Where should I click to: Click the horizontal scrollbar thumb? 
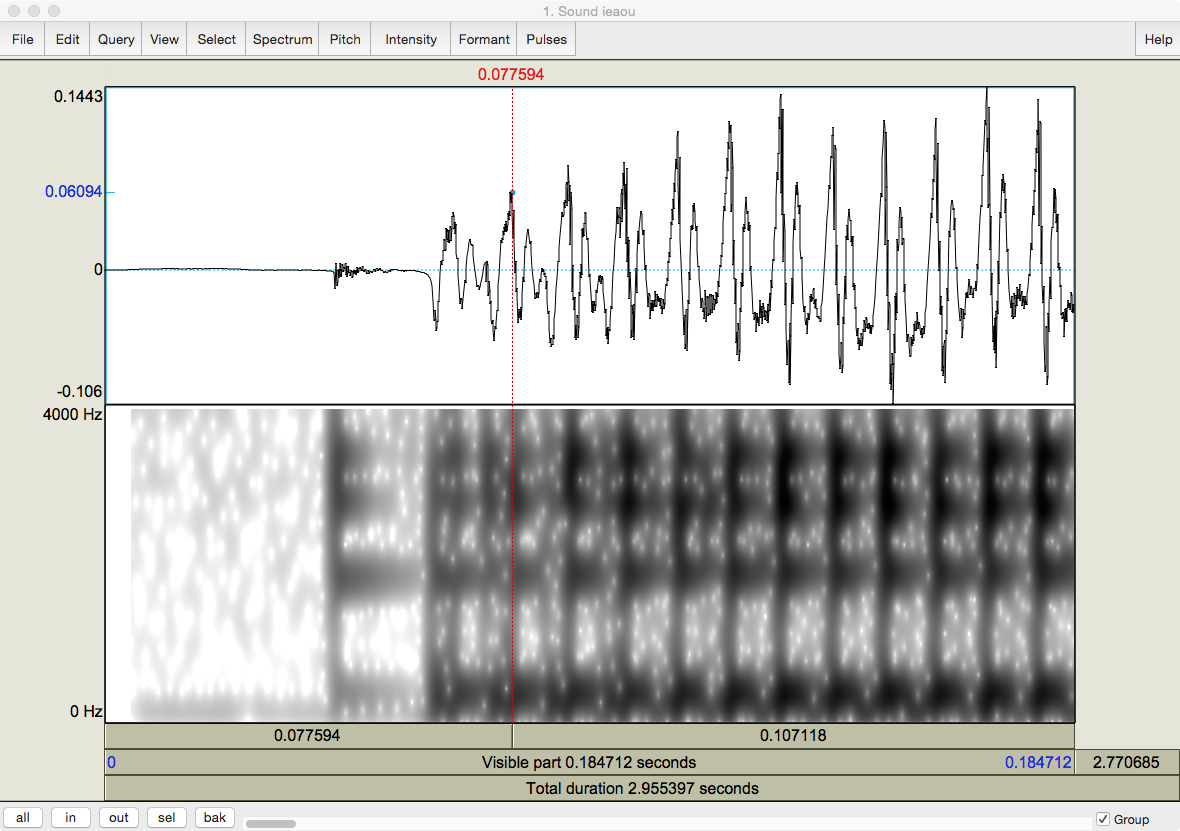coord(271,823)
